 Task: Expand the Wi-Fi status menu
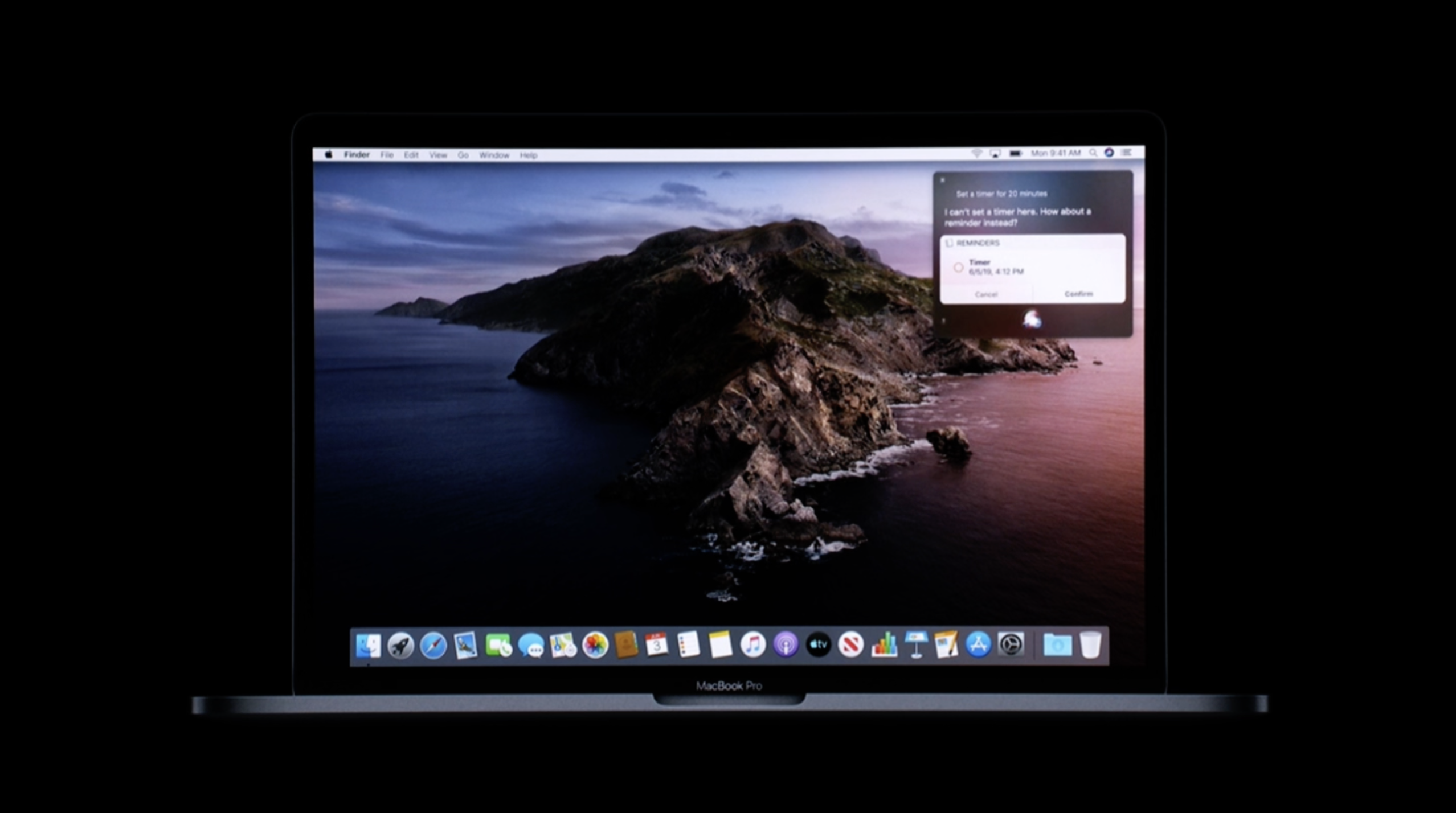pos(976,153)
